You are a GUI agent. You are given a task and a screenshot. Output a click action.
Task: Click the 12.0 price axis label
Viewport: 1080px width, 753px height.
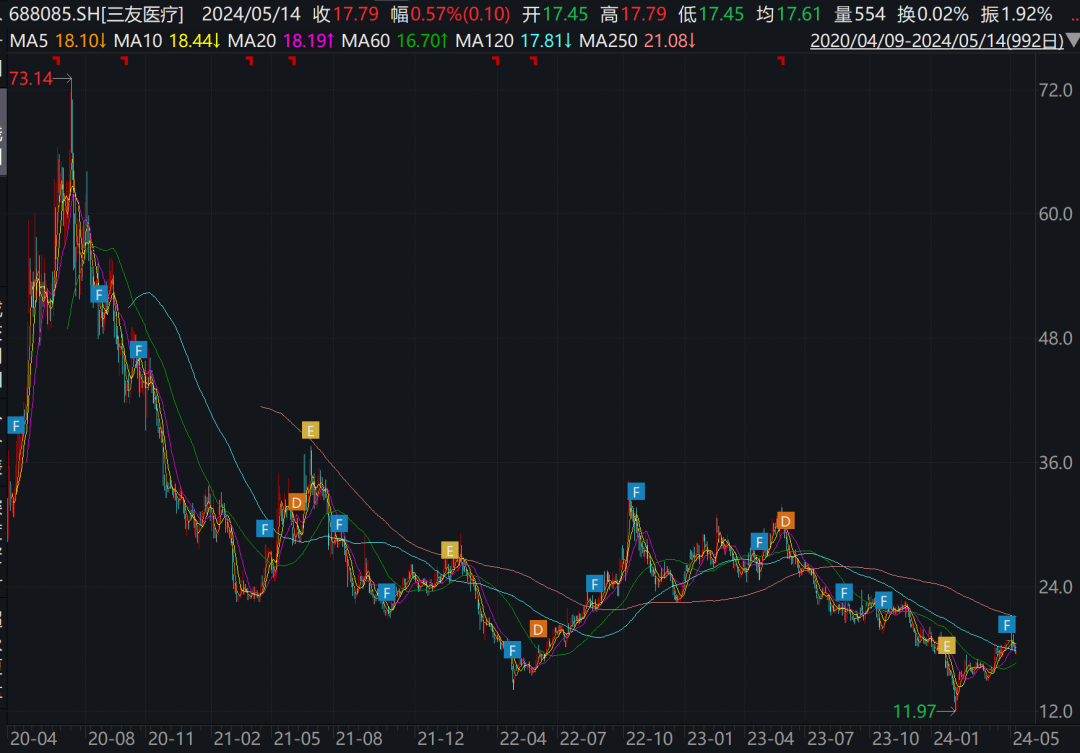tap(1055, 711)
